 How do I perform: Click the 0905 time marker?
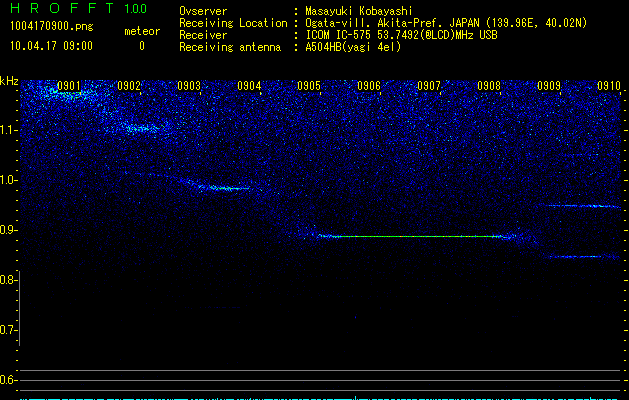point(309,86)
